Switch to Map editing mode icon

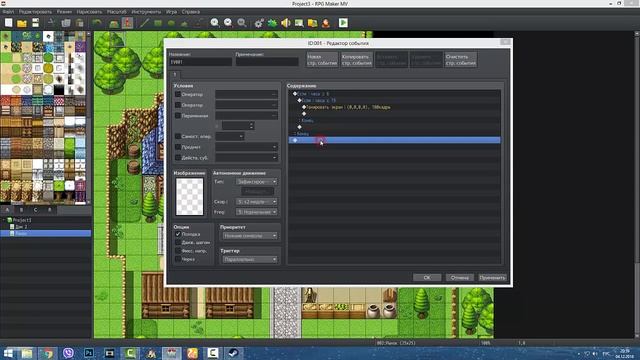tap(114, 23)
